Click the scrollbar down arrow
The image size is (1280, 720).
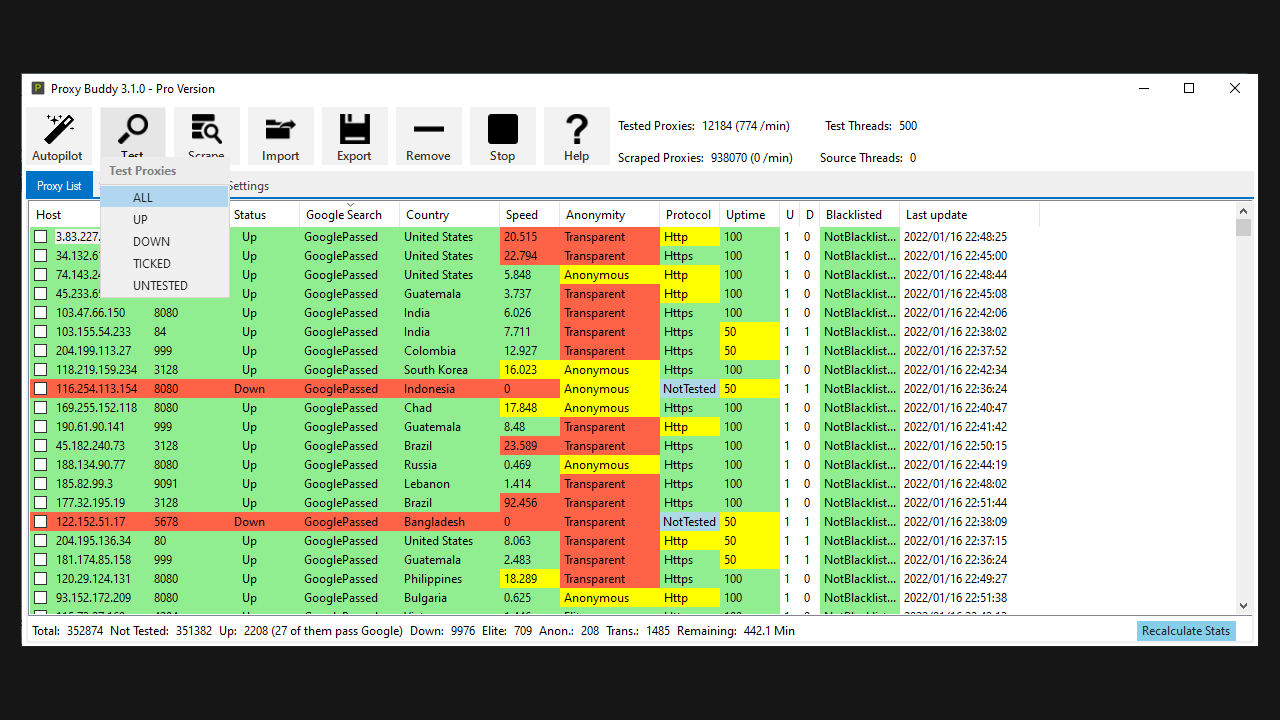tap(1243, 605)
